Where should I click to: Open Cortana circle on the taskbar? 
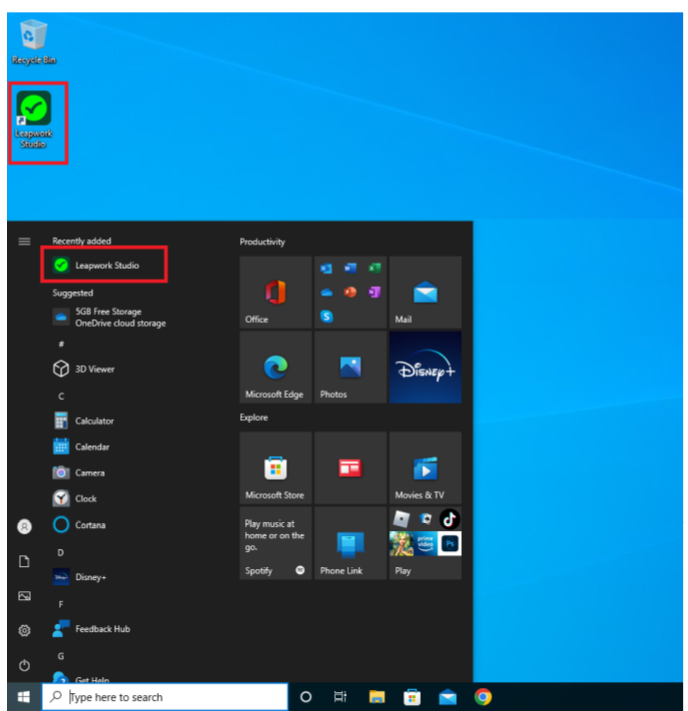tap(306, 697)
